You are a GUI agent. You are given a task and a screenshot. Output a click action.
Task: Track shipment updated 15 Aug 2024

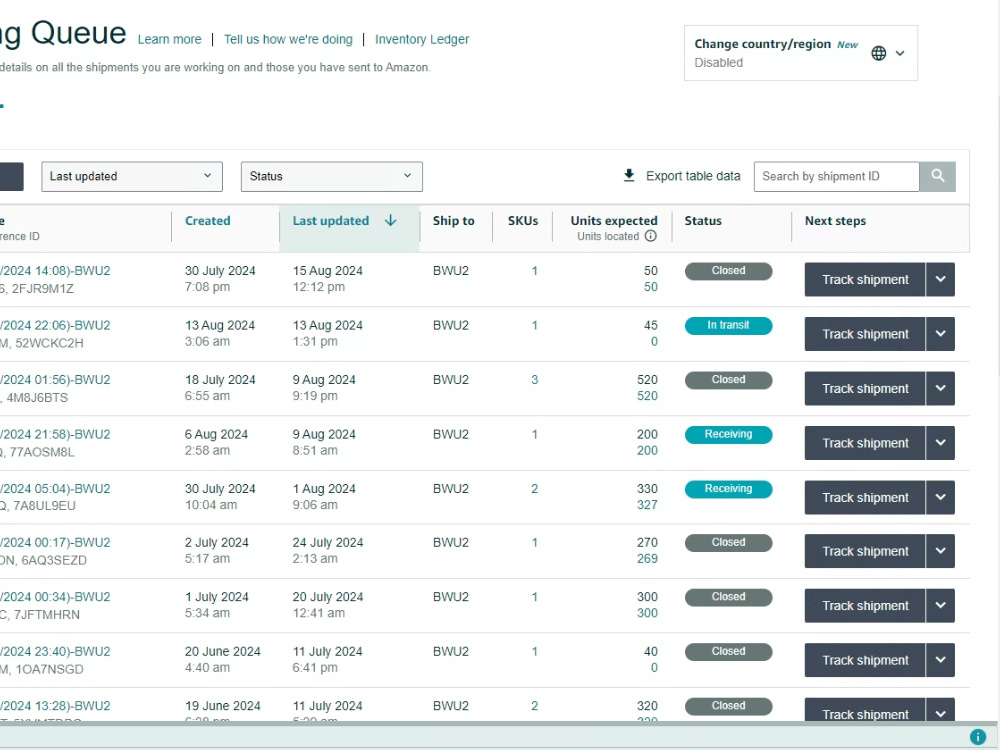click(865, 279)
